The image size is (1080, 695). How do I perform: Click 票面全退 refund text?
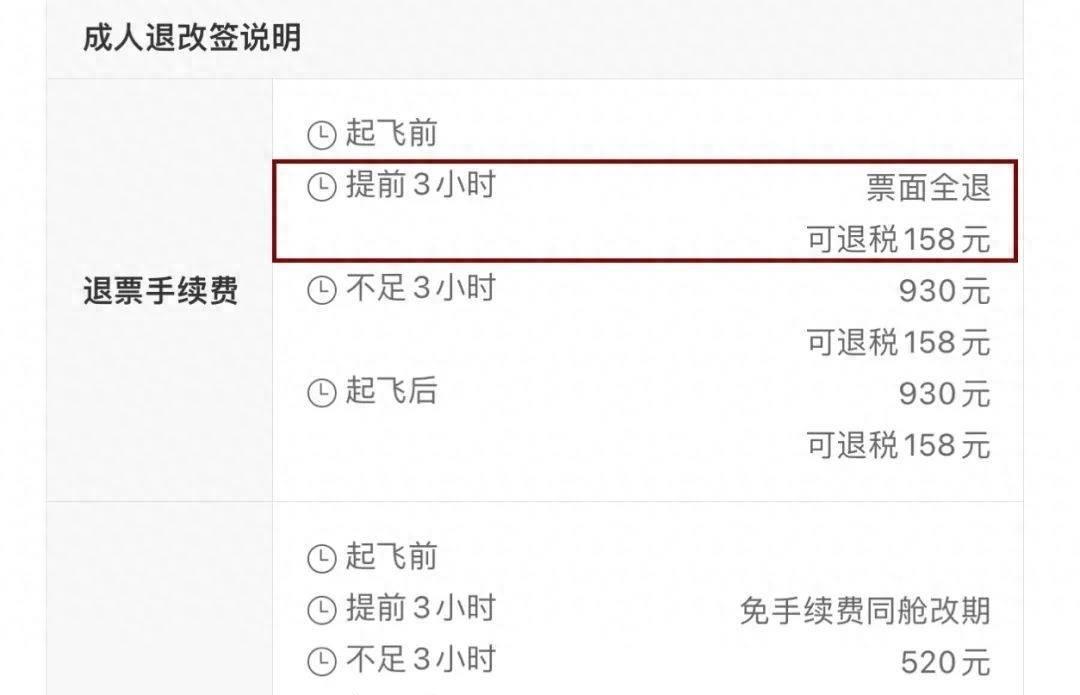click(928, 187)
